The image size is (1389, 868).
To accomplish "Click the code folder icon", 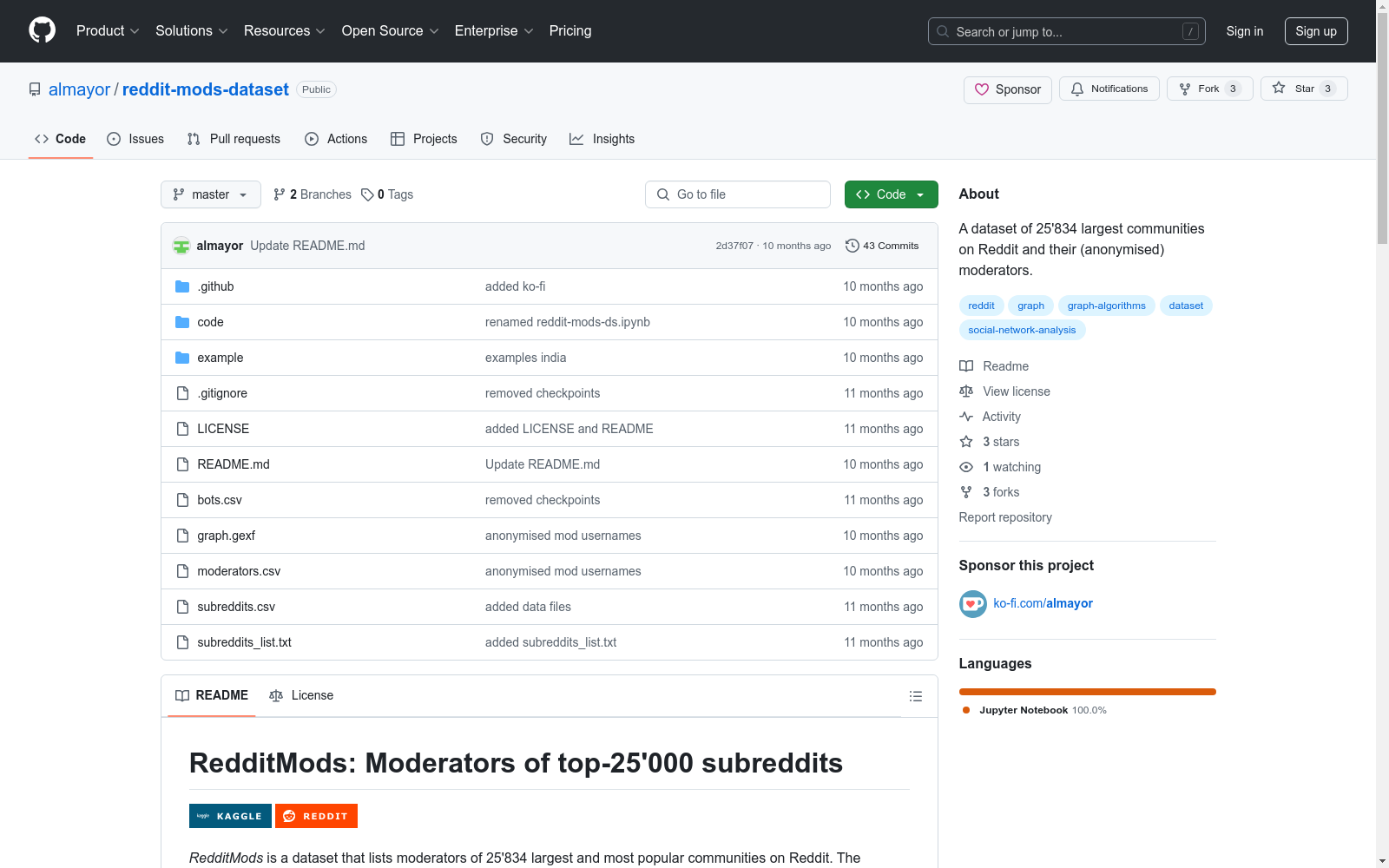I will click(x=182, y=322).
